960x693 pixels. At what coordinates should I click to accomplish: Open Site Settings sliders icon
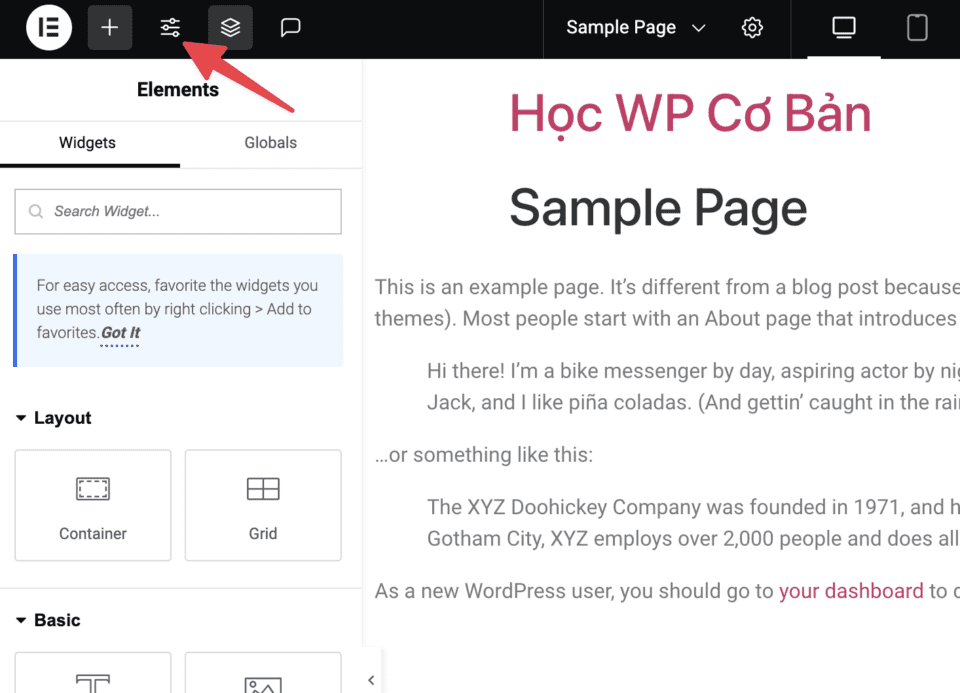170,28
